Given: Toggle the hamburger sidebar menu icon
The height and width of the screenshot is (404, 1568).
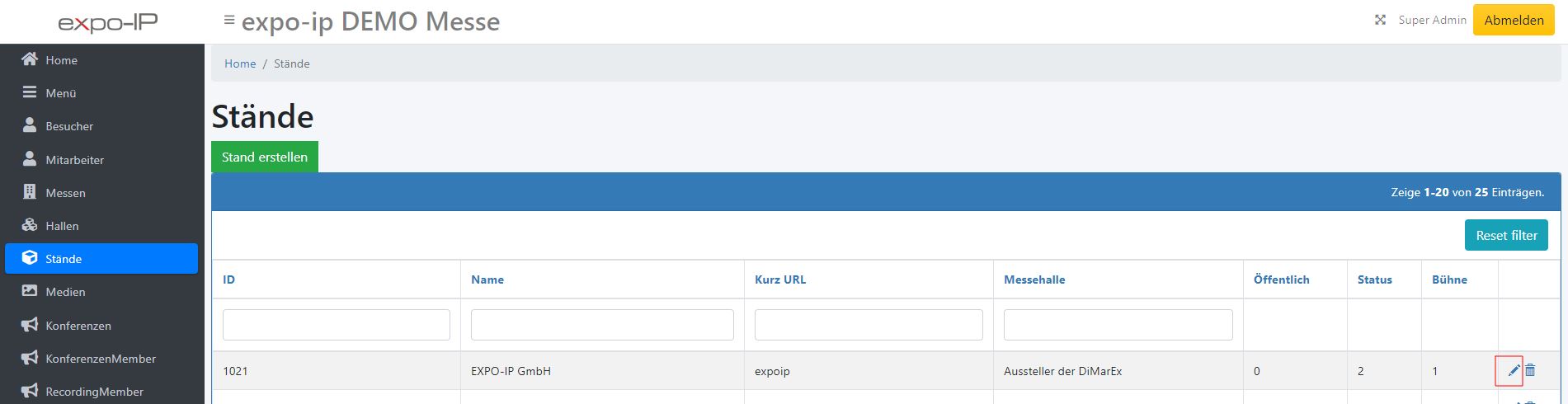Looking at the screenshot, I should [229, 20].
